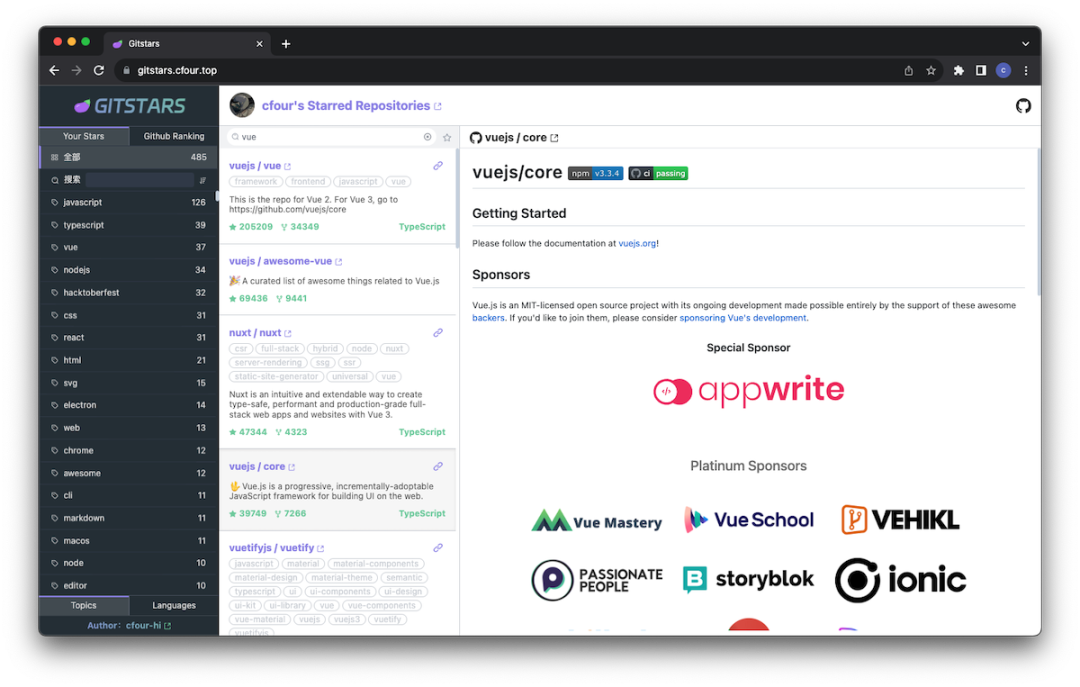Click the appwrite sponsor logo
This screenshot has height=687, width=1080.
pos(749,391)
